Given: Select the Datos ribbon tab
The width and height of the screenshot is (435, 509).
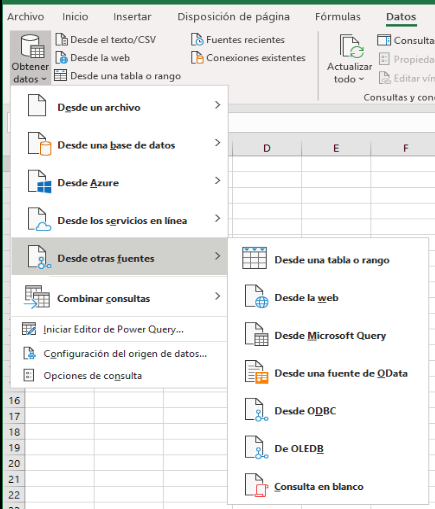Looking at the screenshot, I should (x=401, y=17).
